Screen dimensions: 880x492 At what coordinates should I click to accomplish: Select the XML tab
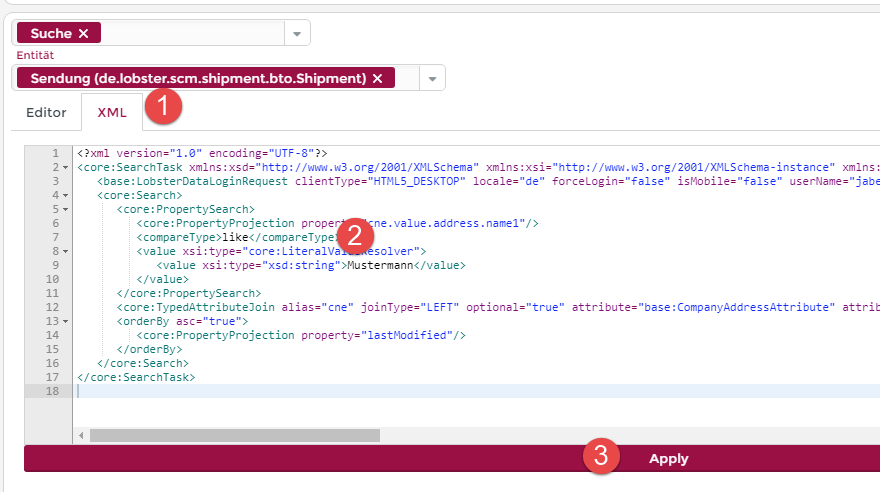click(x=112, y=112)
